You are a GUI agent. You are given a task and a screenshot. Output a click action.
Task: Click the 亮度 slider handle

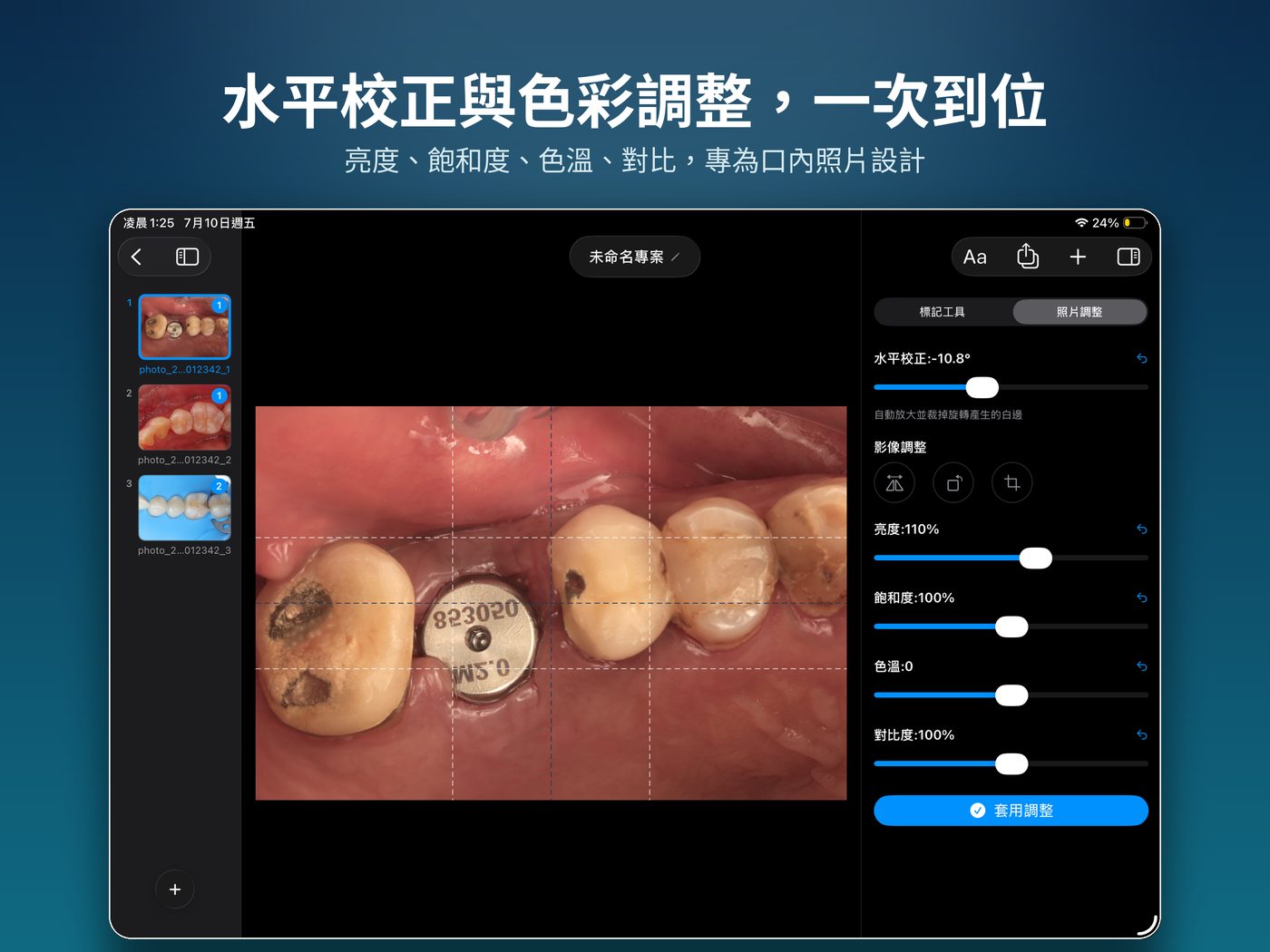1036,559
